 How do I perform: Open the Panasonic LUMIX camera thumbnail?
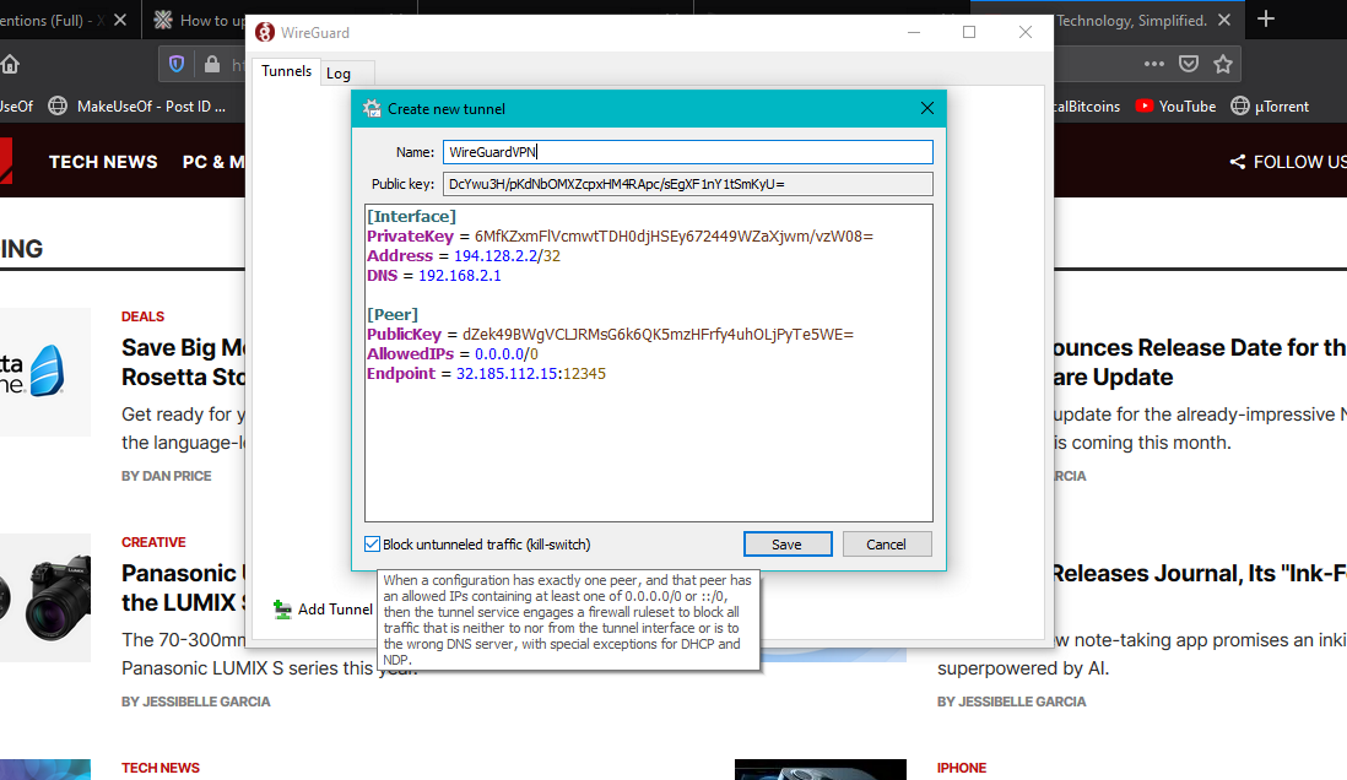pyautogui.click(x=45, y=598)
